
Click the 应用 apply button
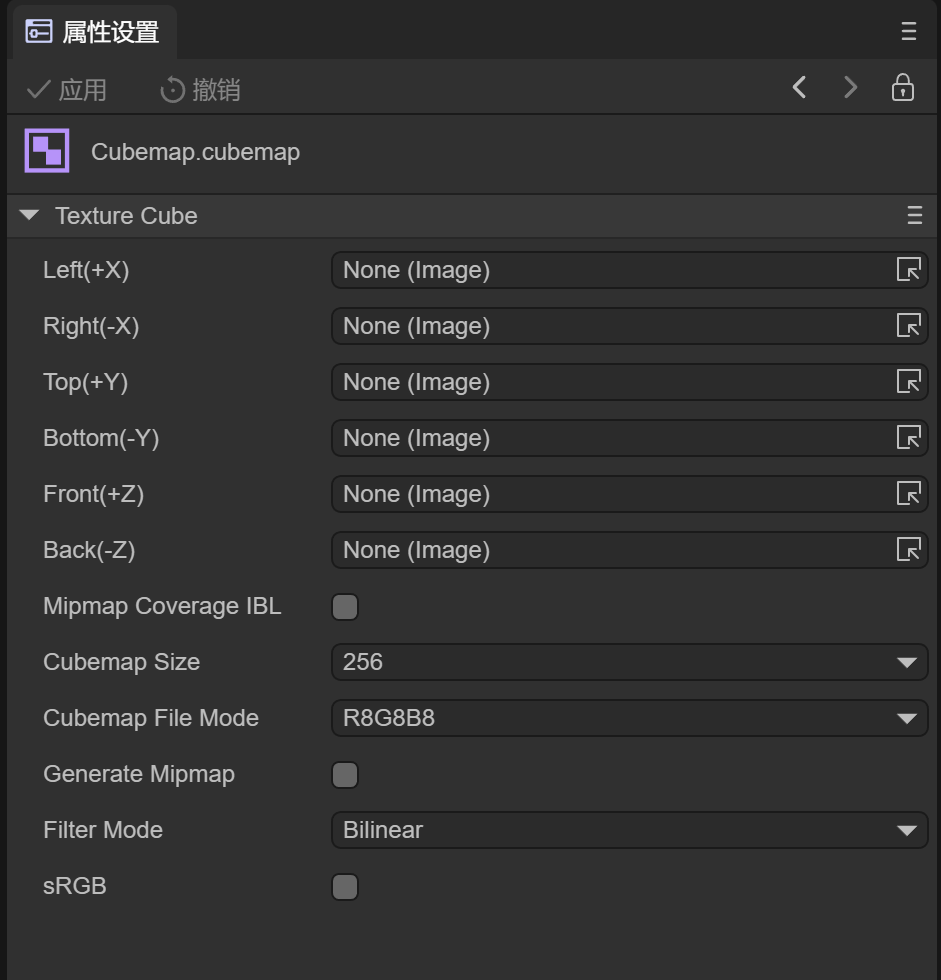[67, 90]
